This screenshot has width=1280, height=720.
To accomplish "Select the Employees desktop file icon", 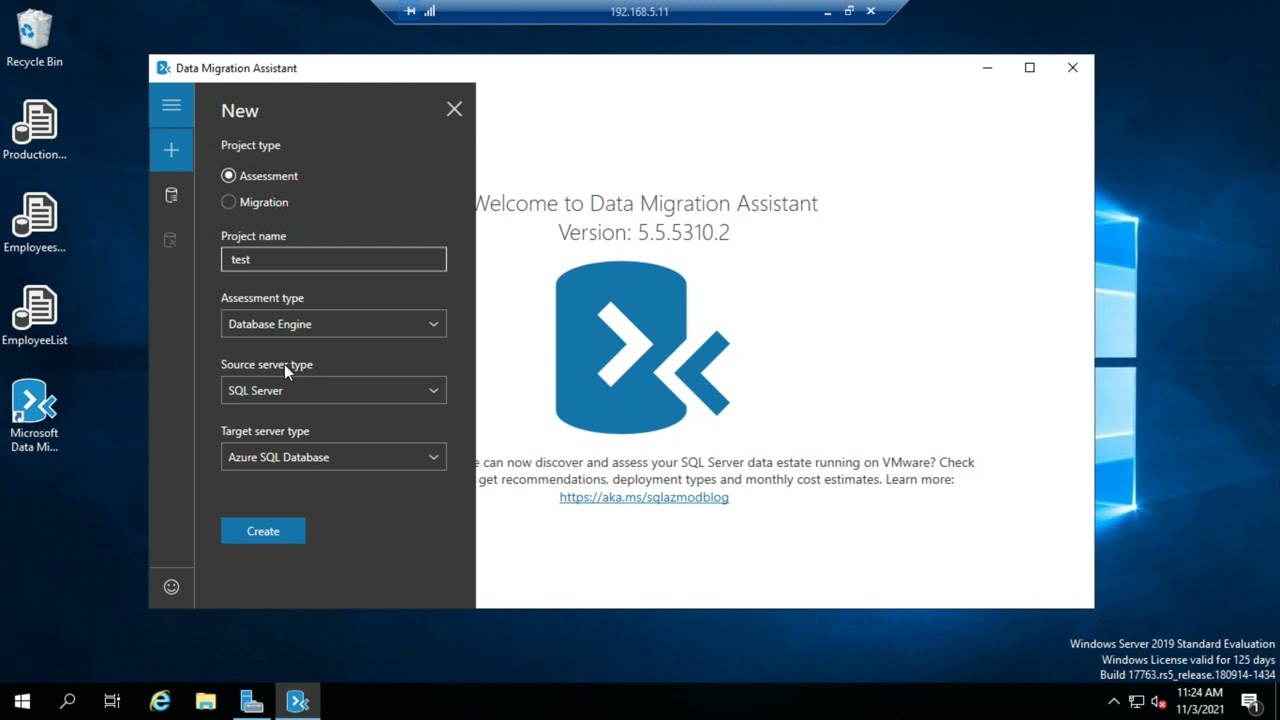I will (34, 224).
